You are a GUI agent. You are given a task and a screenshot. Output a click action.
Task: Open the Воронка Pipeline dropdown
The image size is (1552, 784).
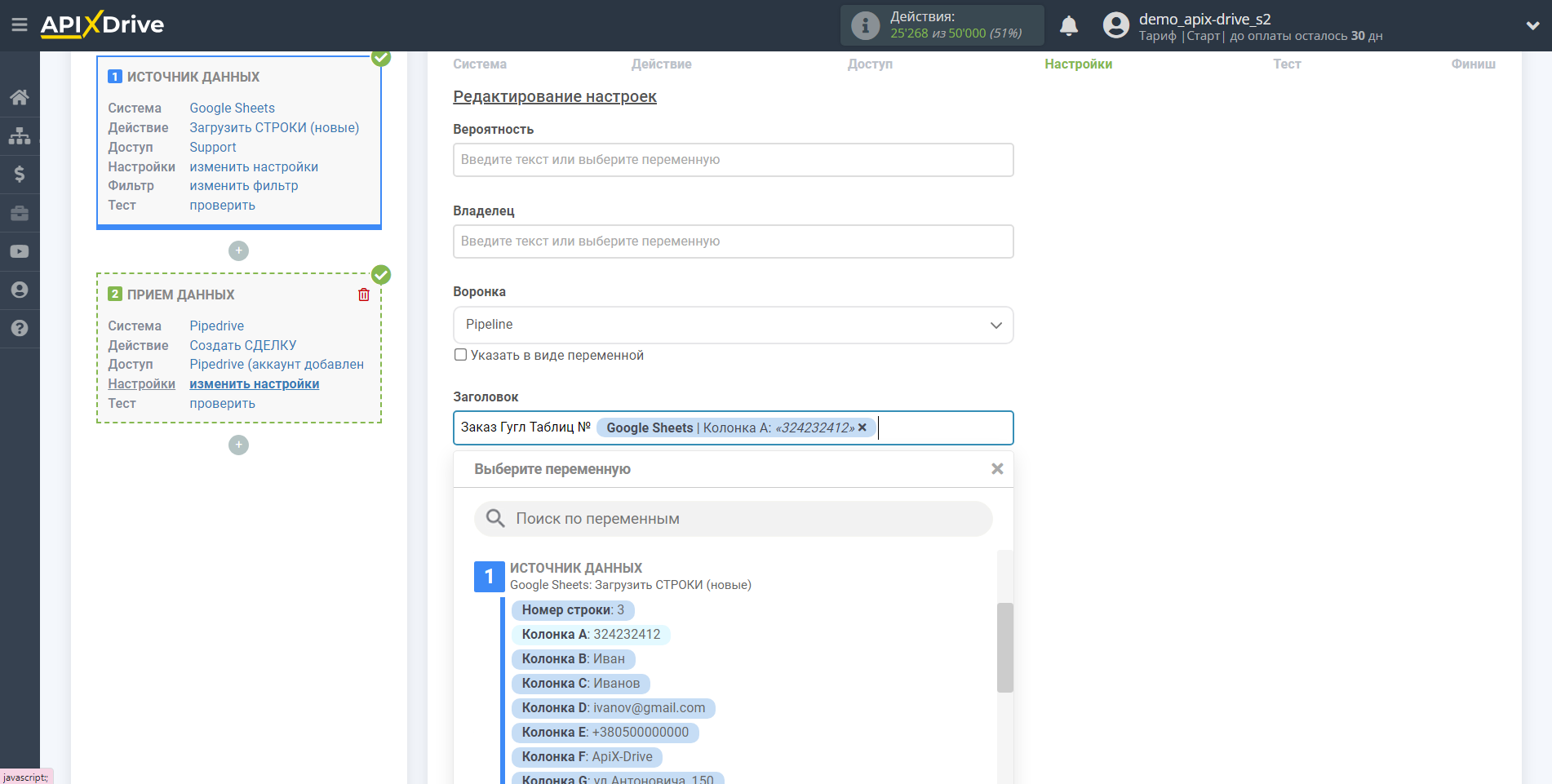pyautogui.click(x=733, y=325)
